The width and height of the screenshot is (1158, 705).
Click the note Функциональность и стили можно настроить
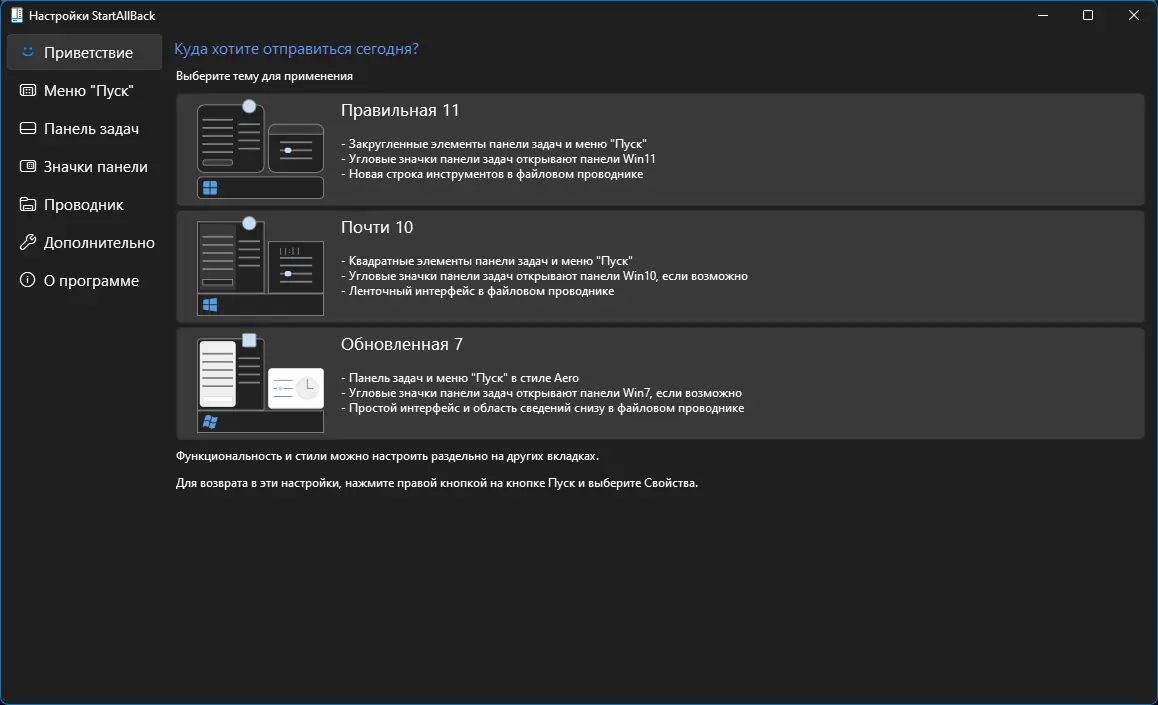(x=387, y=456)
